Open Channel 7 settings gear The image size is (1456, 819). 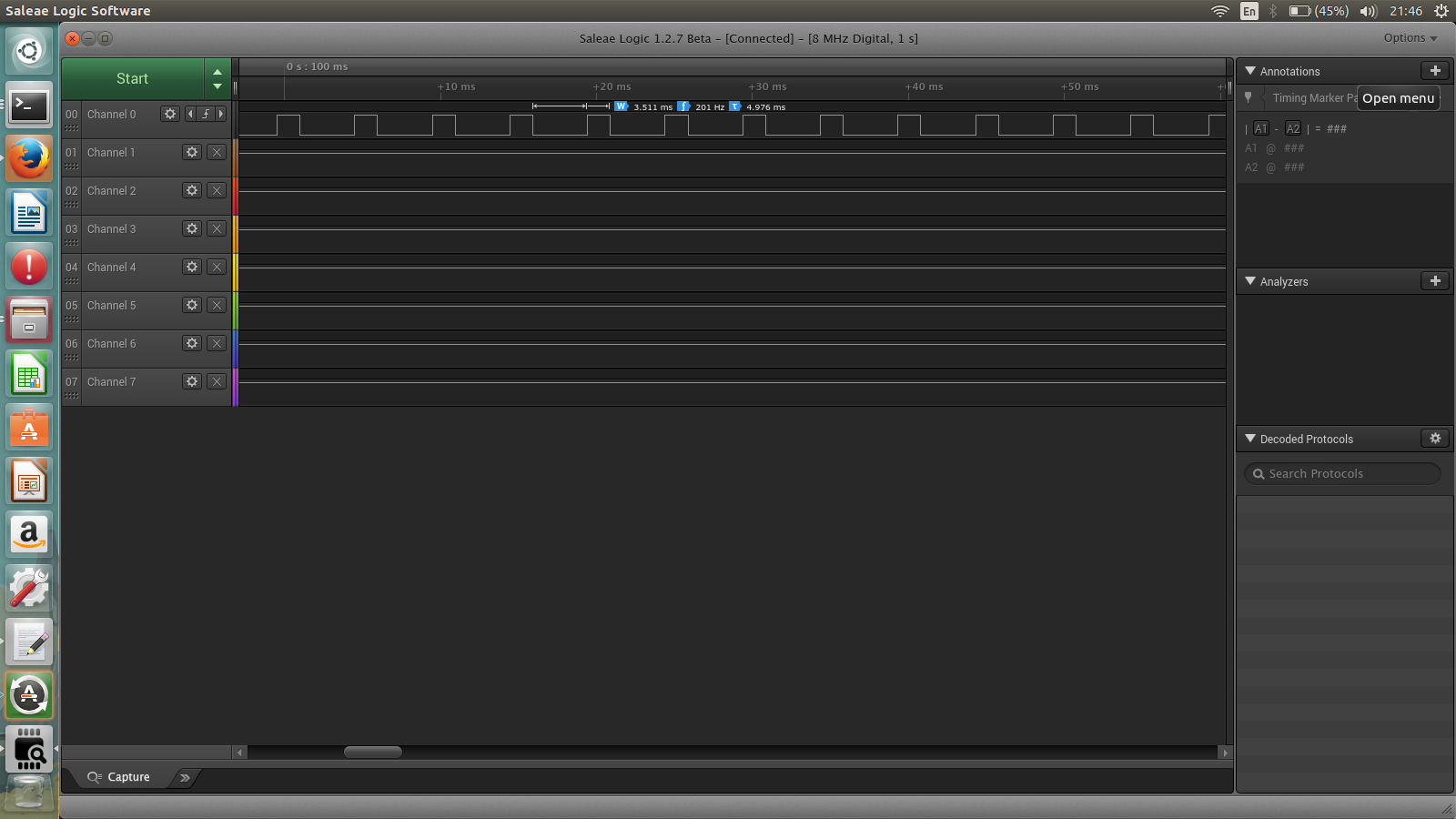pos(192,381)
